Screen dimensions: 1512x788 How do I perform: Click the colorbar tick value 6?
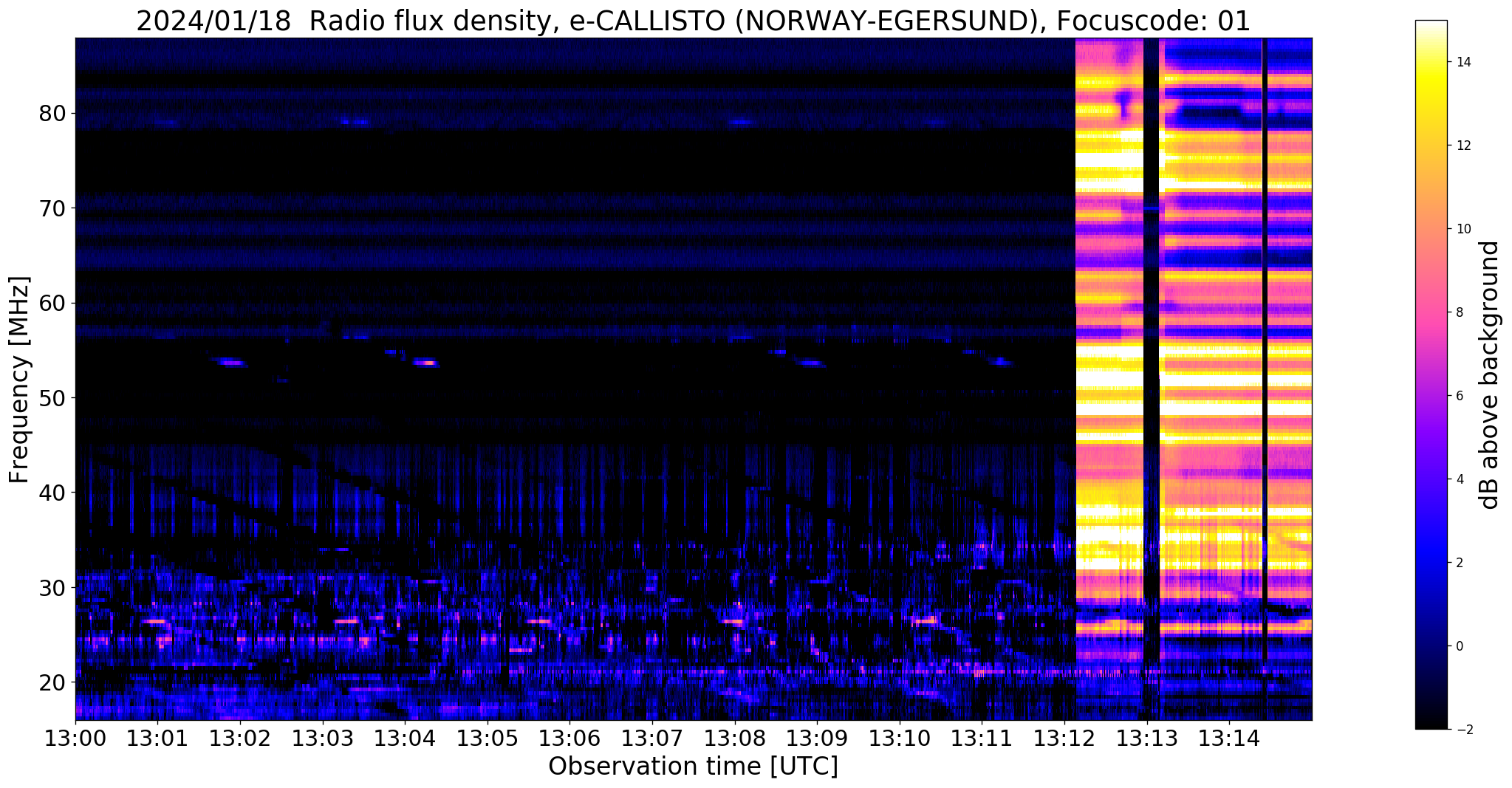tap(1460, 396)
